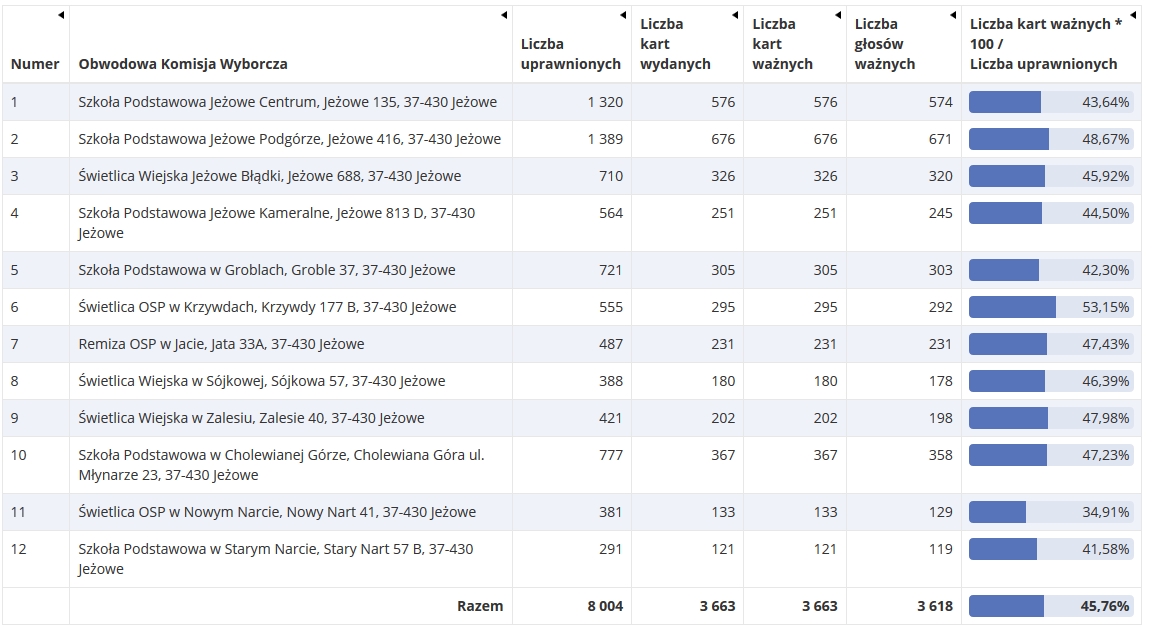Select the 1 389 eligible voters cell

[604, 139]
